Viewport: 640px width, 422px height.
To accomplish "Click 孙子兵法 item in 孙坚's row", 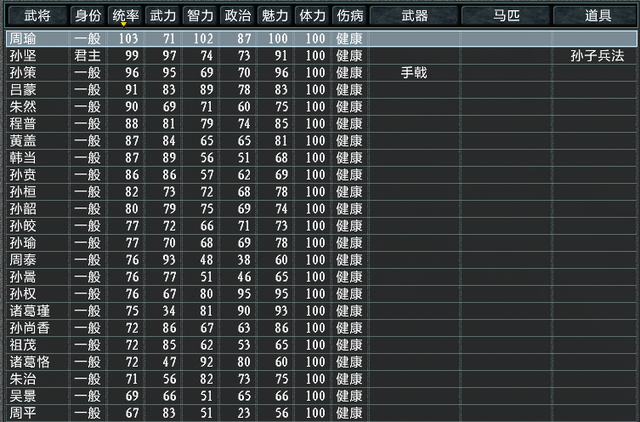I will click(x=597, y=56).
